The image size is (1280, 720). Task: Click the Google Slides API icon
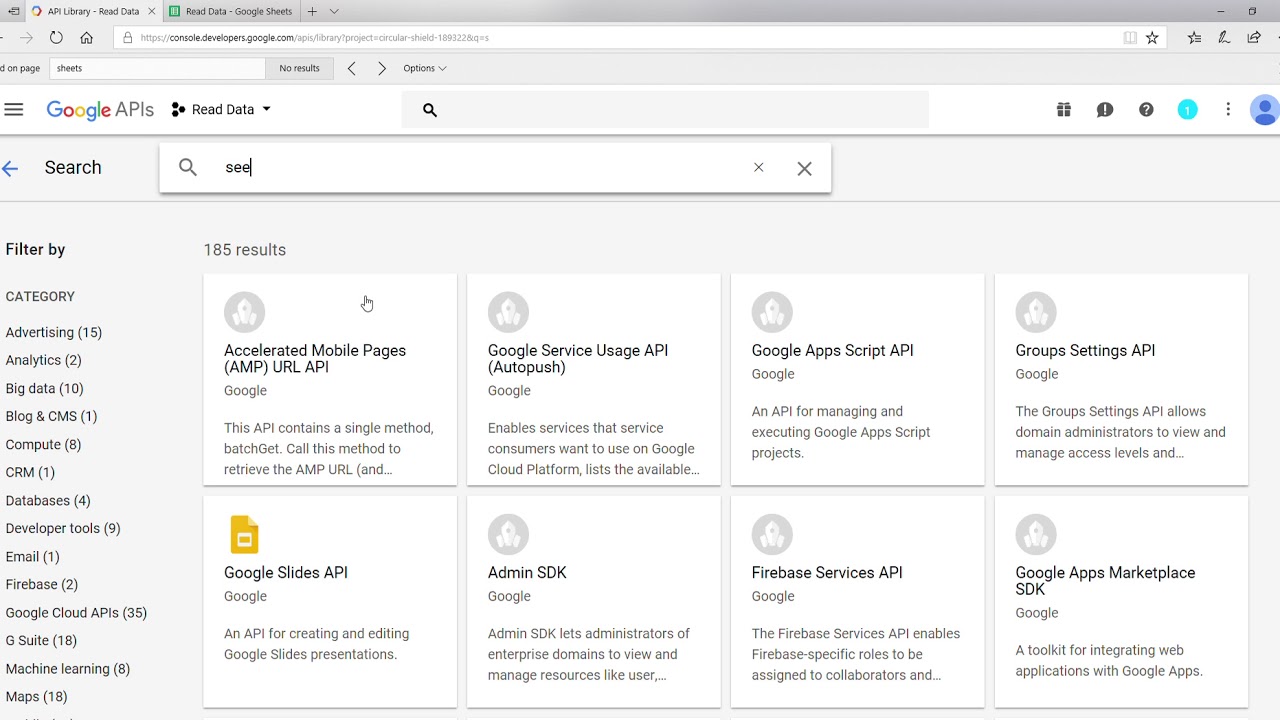click(x=244, y=534)
